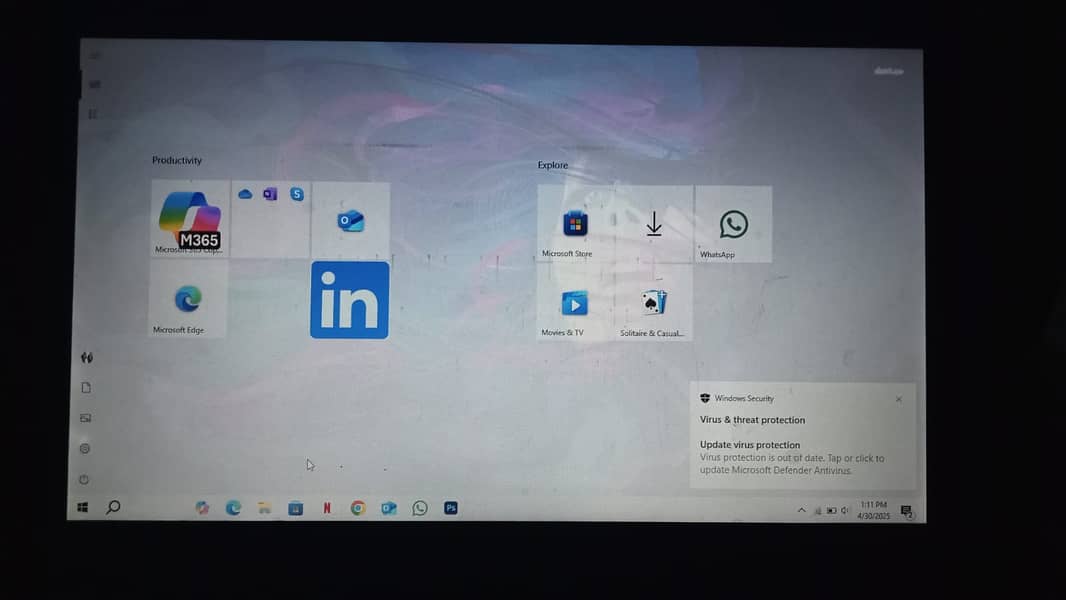This screenshot has width=1066, height=600.
Task: Close the Windows Security notification
Action: [x=899, y=400]
